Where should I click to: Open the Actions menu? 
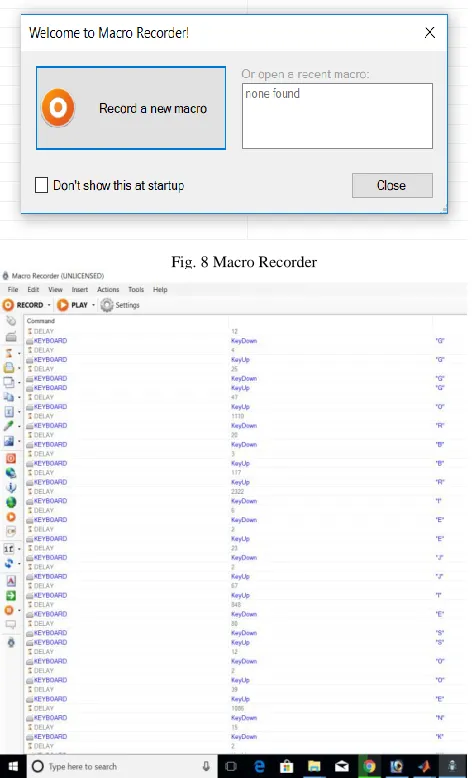point(108,289)
